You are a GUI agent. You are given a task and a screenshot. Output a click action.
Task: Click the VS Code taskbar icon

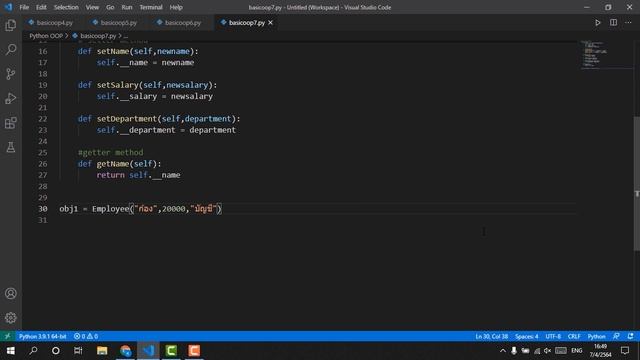pyautogui.click(x=148, y=351)
